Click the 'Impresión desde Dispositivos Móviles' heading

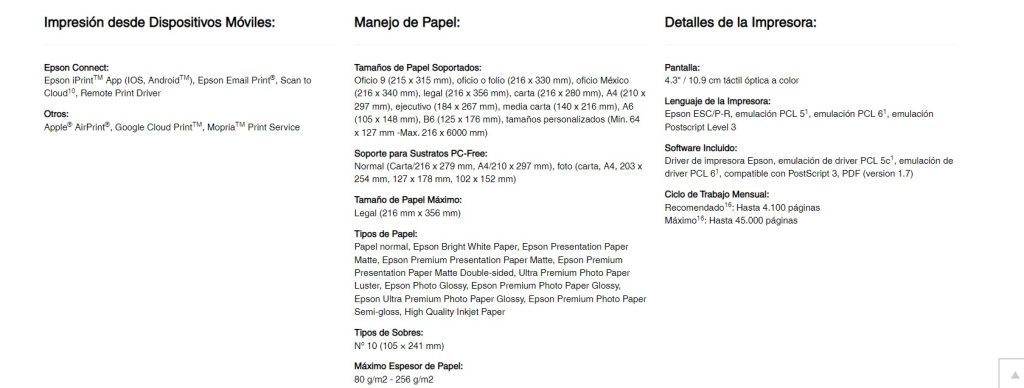[x=159, y=23]
